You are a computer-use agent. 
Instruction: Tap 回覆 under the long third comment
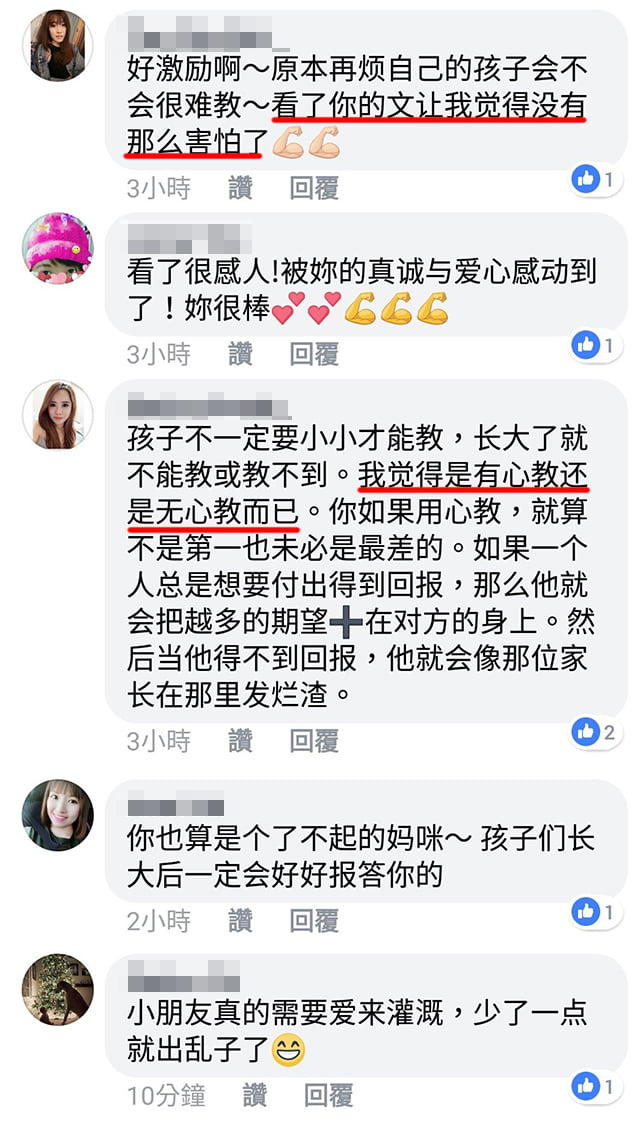(x=314, y=741)
